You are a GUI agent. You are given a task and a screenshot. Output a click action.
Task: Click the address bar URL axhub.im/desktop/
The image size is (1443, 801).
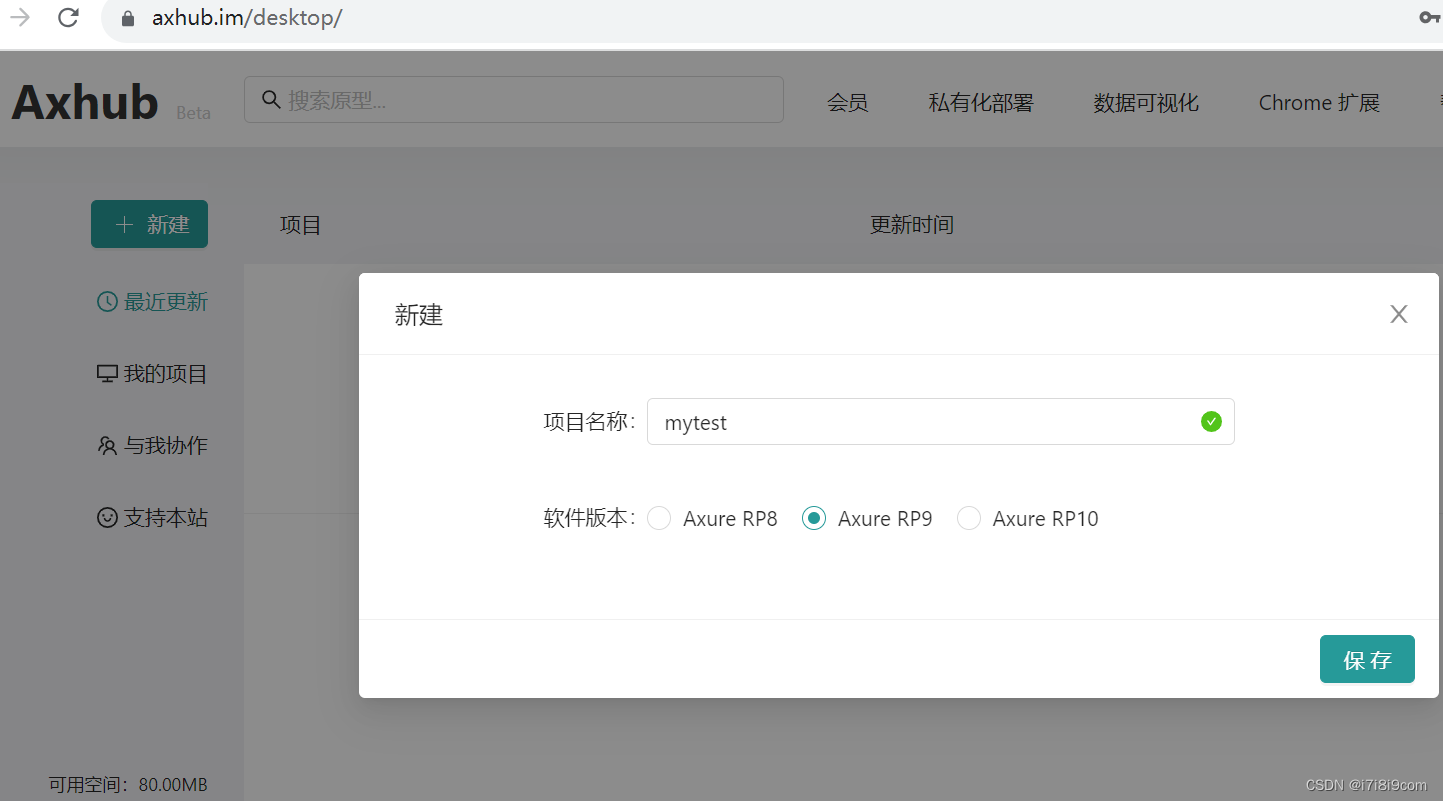click(x=247, y=18)
